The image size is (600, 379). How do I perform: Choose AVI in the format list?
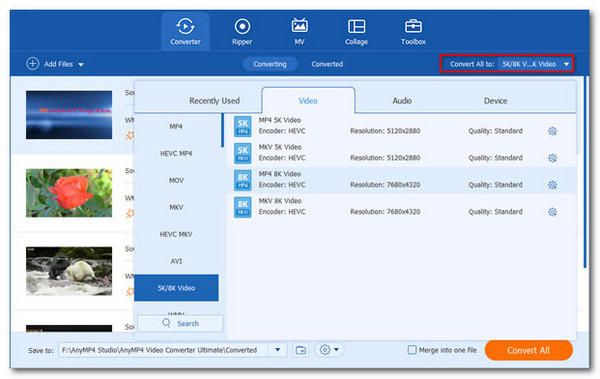point(176,261)
